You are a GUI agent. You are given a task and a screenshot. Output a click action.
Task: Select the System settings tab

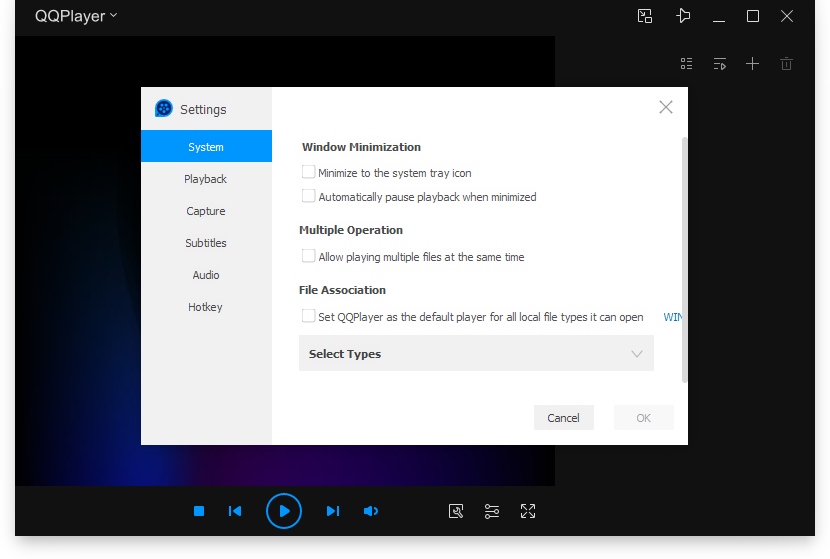click(x=206, y=147)
